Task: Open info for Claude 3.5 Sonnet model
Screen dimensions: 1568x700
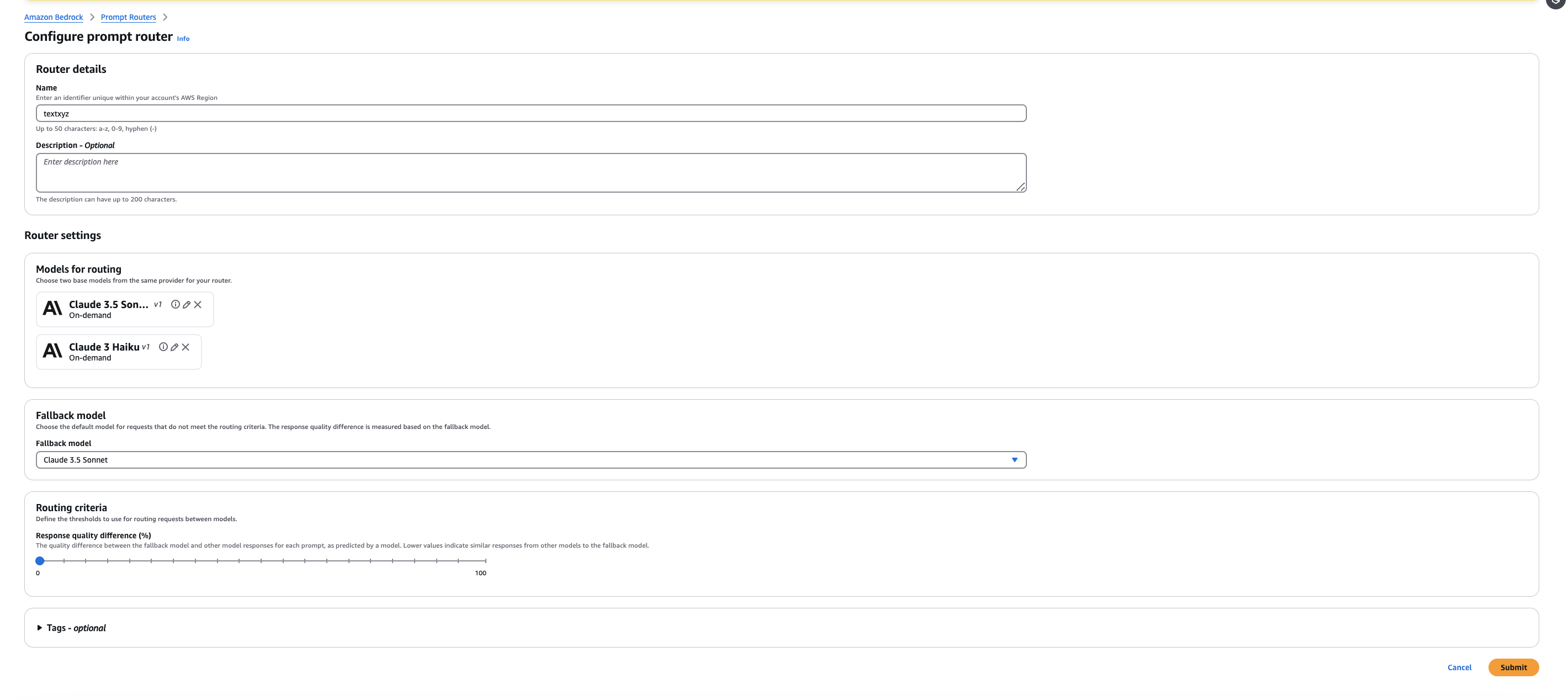Action: coord(176,304)
